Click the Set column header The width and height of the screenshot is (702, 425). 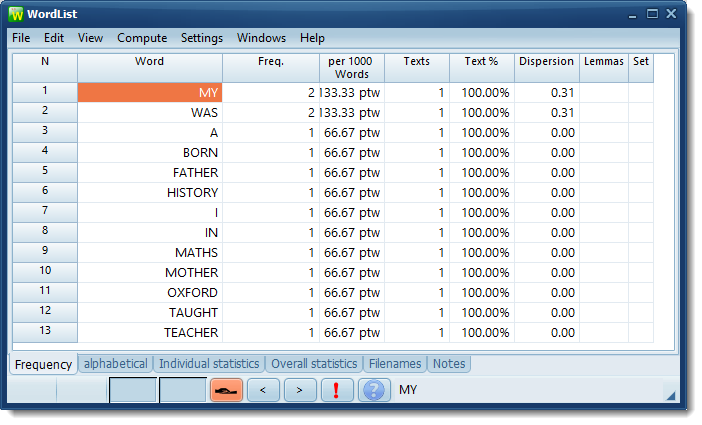(641, 68)
